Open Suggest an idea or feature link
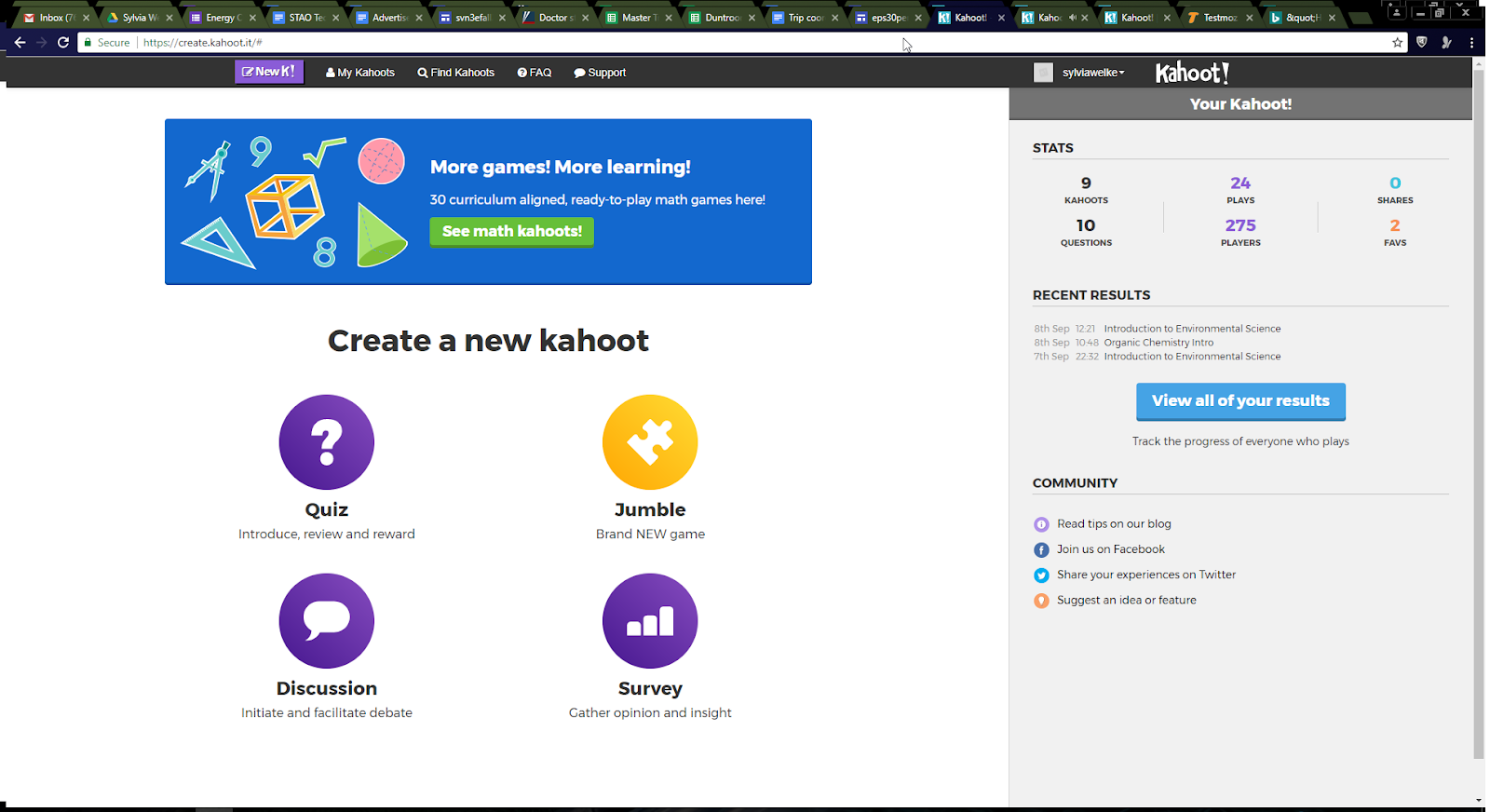This screenshot has width=1490, height=812. pyautogui.click(x=1127, y=601)
